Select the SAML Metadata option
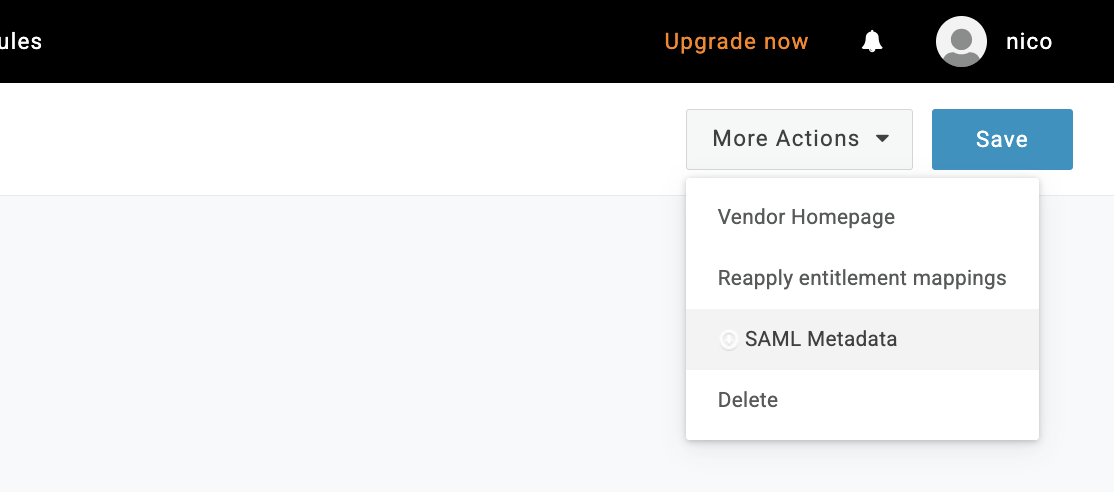The width and height of the screenshot is (1114, 492). pos(821,339)
